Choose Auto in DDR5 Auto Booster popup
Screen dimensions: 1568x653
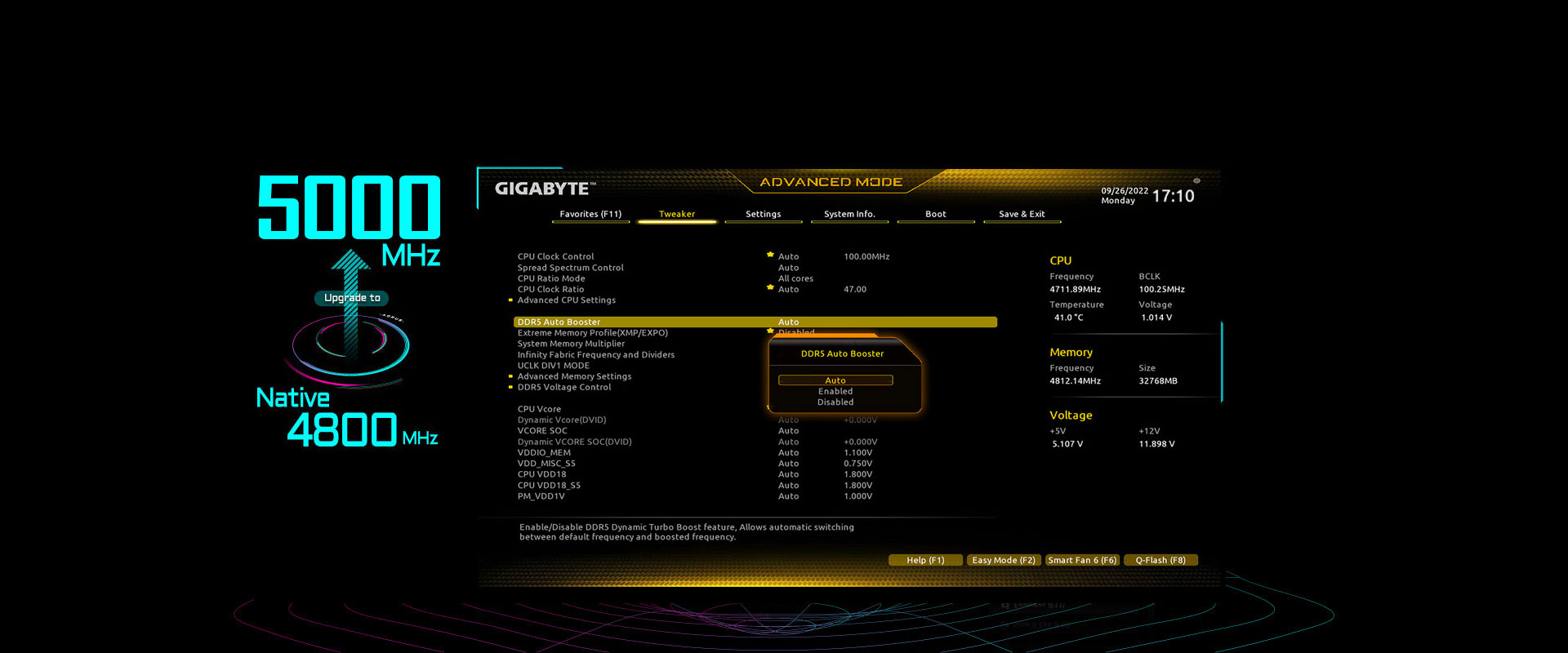coord(835,380)
